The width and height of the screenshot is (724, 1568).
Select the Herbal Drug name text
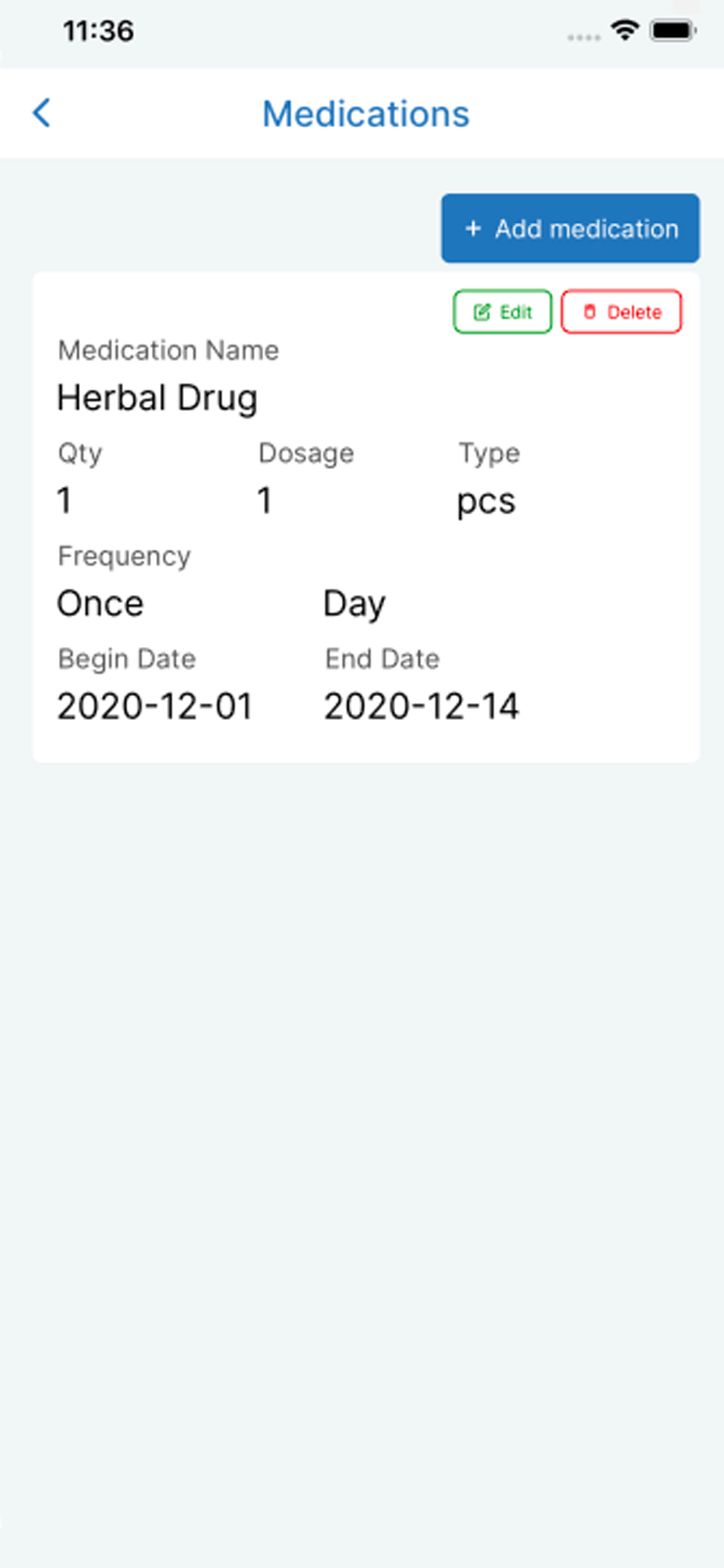[157, 398]
